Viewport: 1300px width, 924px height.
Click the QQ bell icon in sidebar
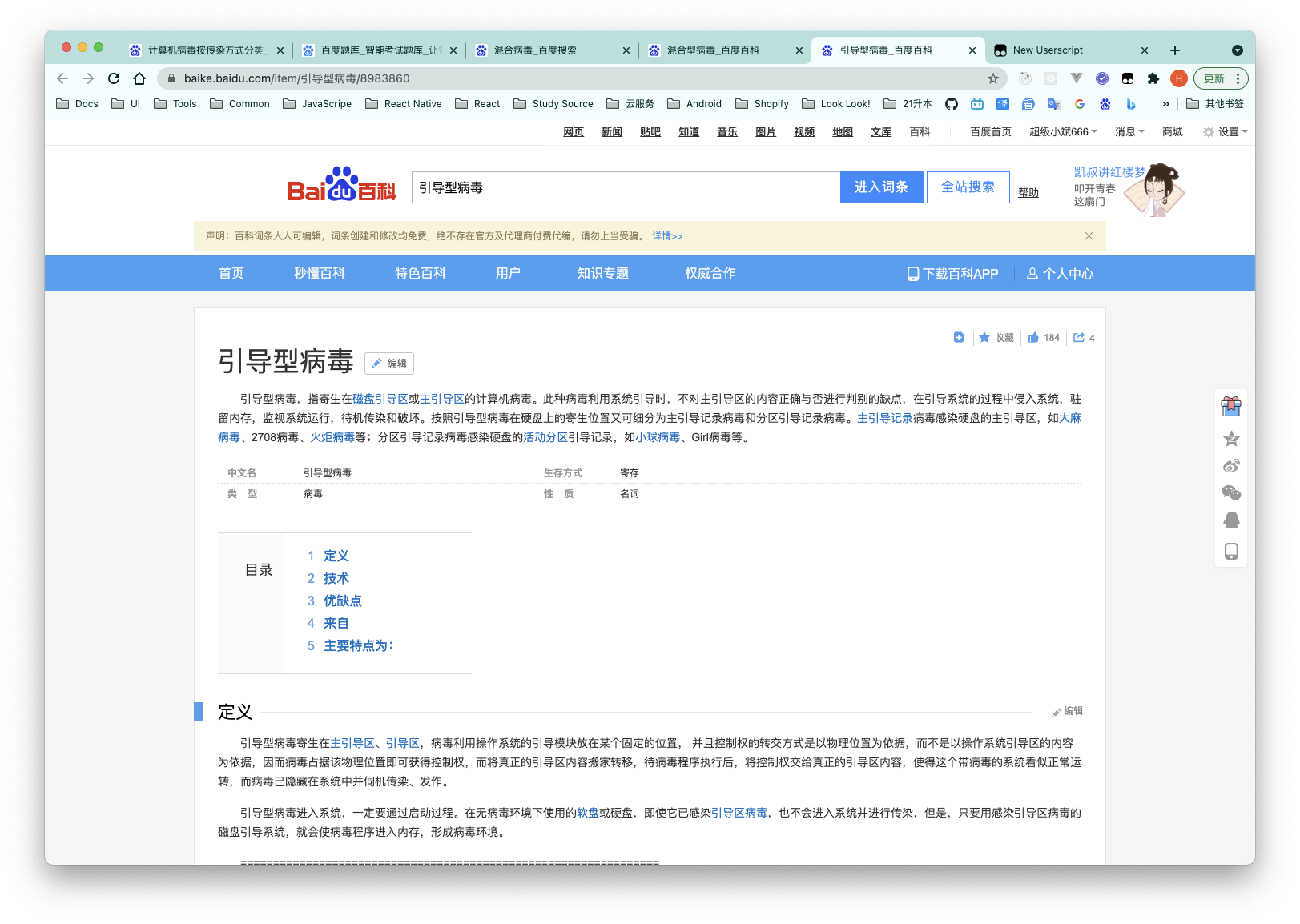[1231, 520]
